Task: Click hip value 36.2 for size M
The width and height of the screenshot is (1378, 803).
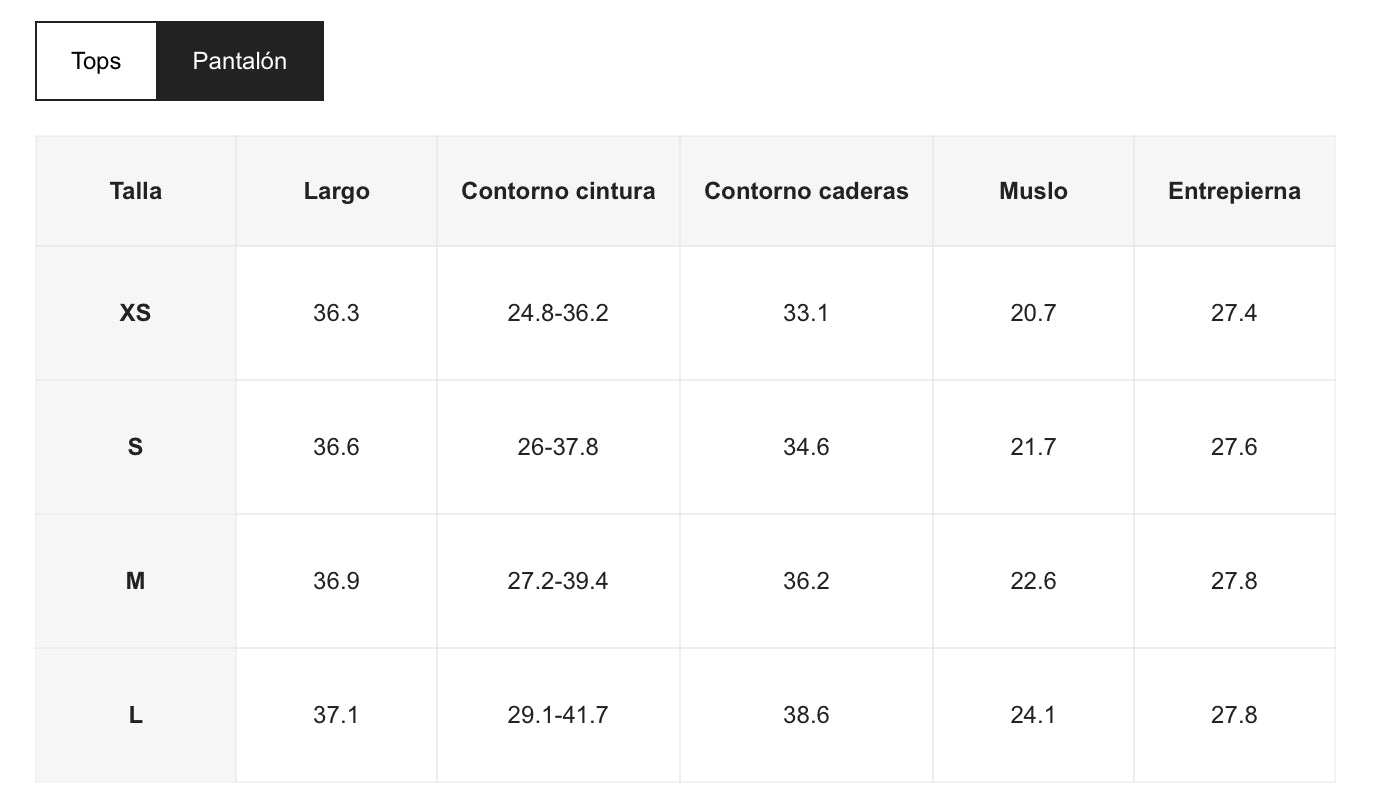Action: pos(806,581)
